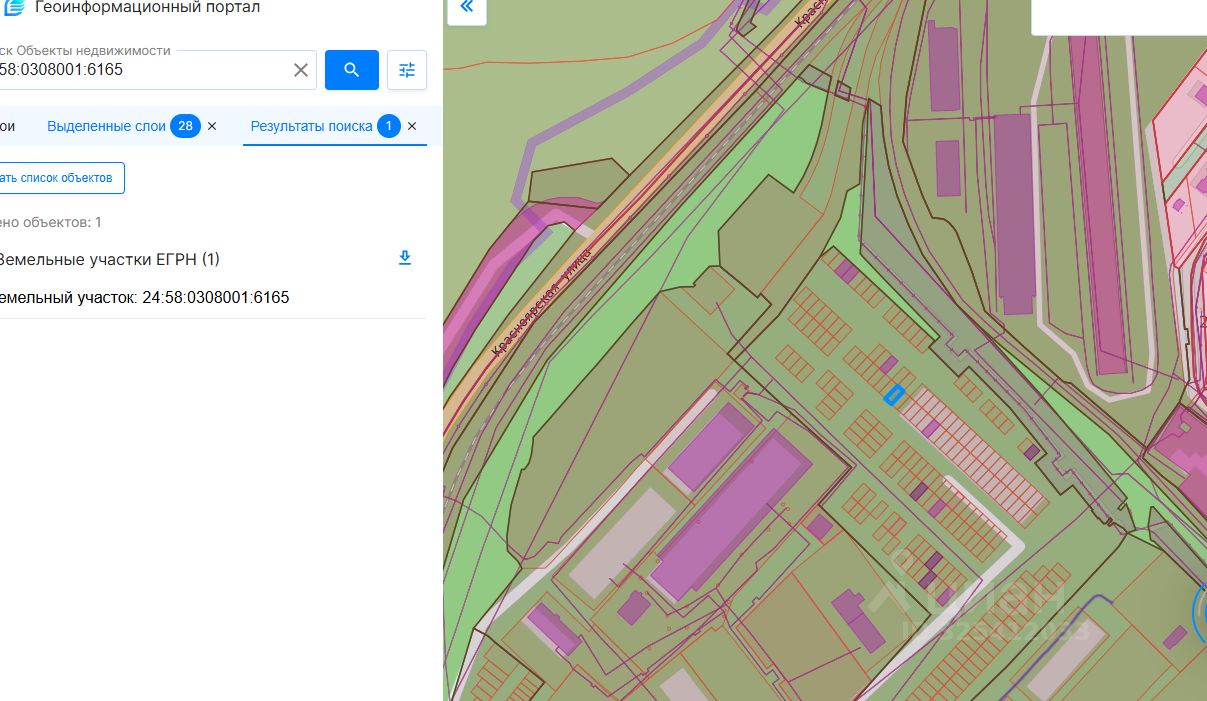
Task: Open result Земельный участок 24:58:0308001:6165
Action: pos(144,298)
